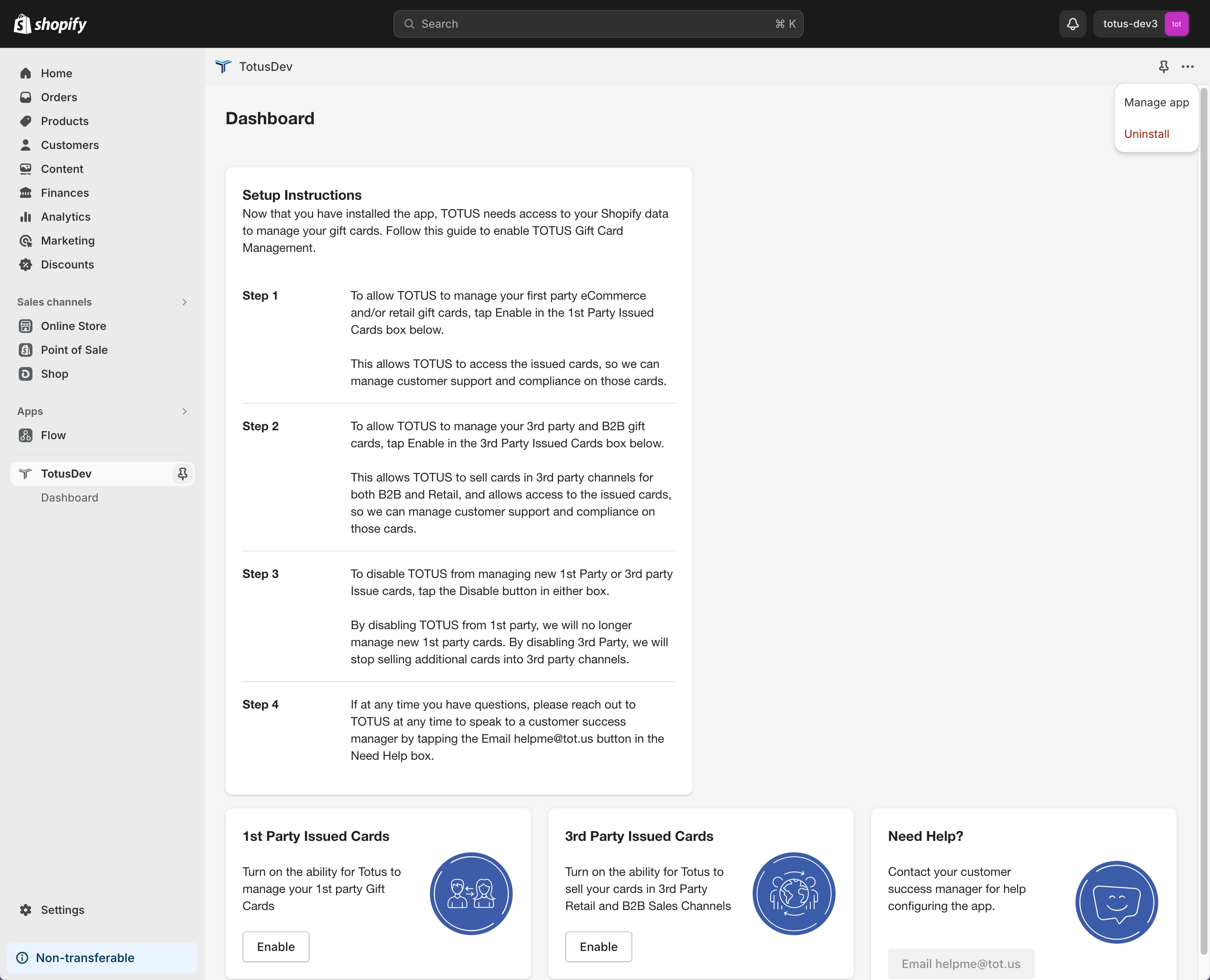This screenshot has width=1210, height=980.
Task: Click the pin icon in app header
Action: pos(1163,67)
